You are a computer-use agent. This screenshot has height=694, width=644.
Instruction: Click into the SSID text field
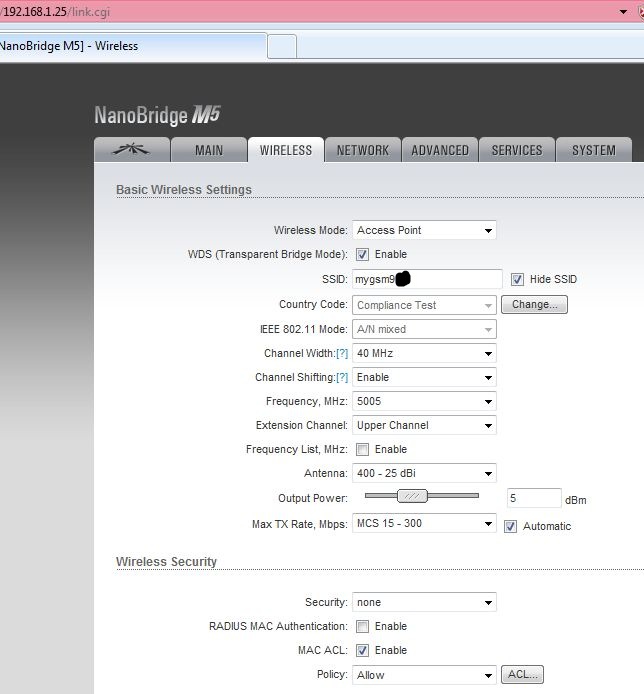tap(427, 279)
